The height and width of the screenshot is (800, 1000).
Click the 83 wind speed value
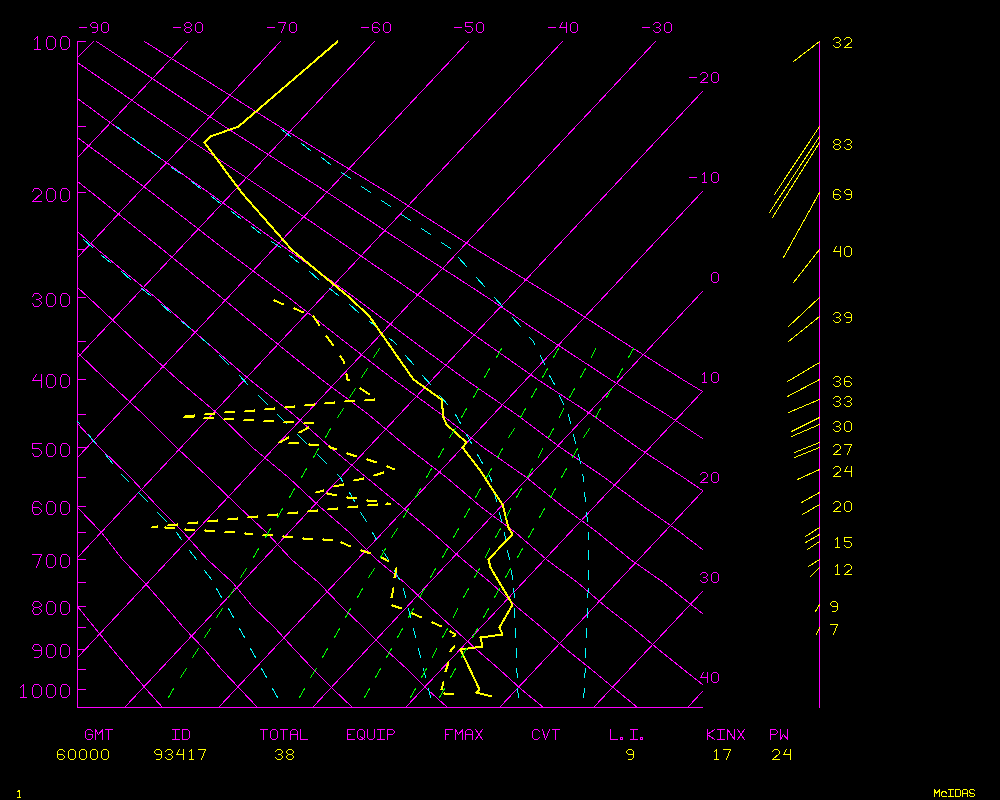[x=842, y=145]
